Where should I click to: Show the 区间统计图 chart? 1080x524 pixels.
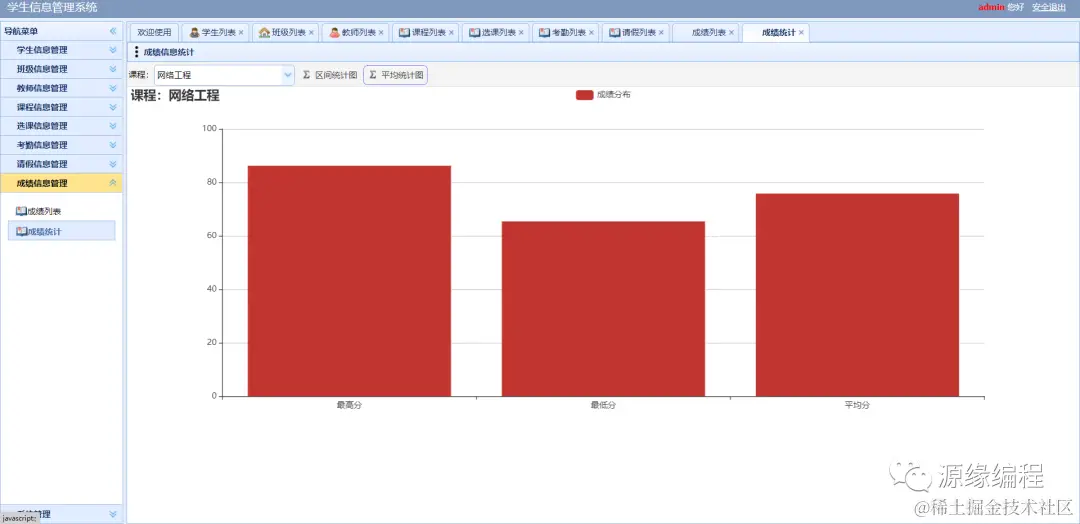330,75
